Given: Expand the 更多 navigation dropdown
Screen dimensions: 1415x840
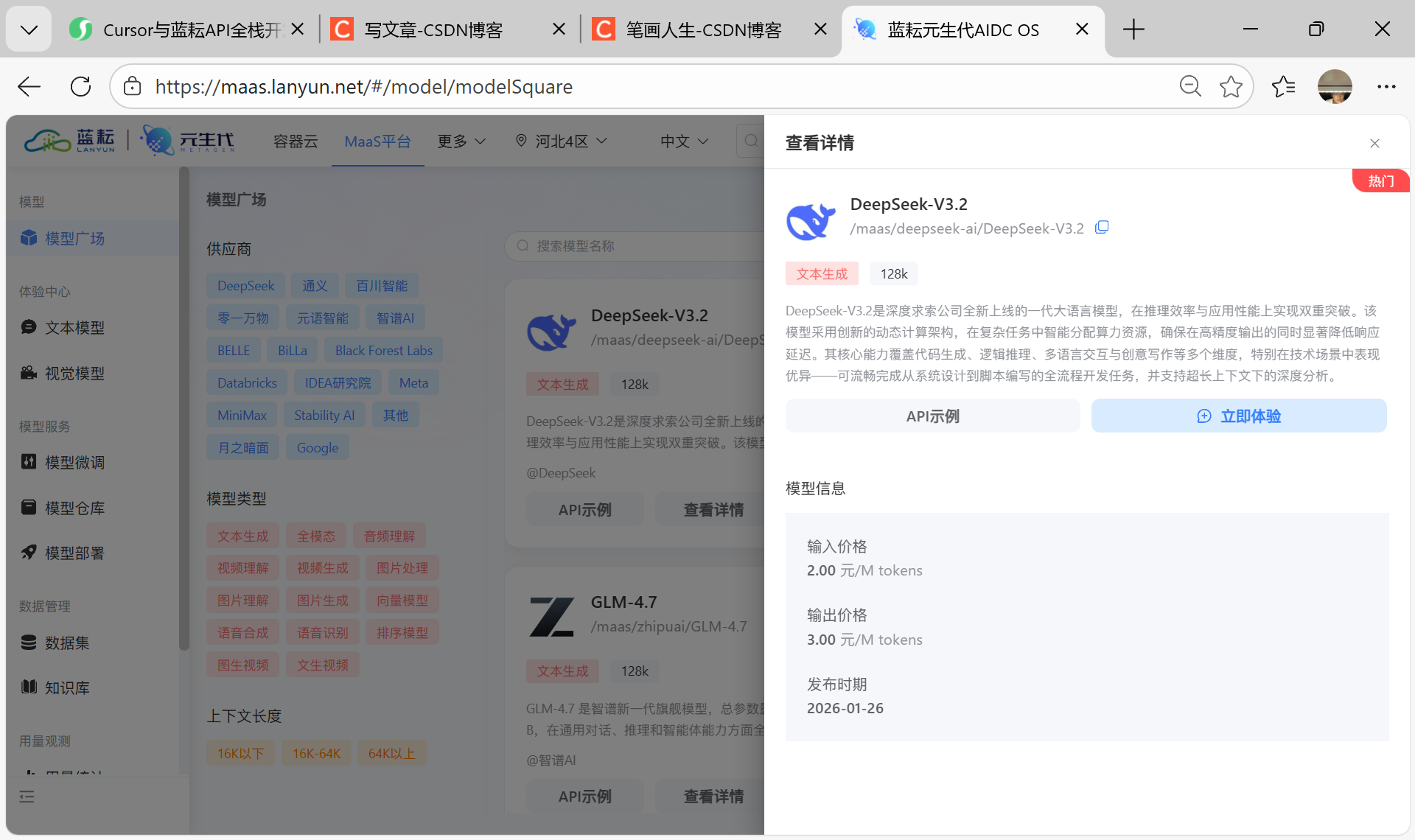Looking at the screenshot, I should (x=461, y=141).
